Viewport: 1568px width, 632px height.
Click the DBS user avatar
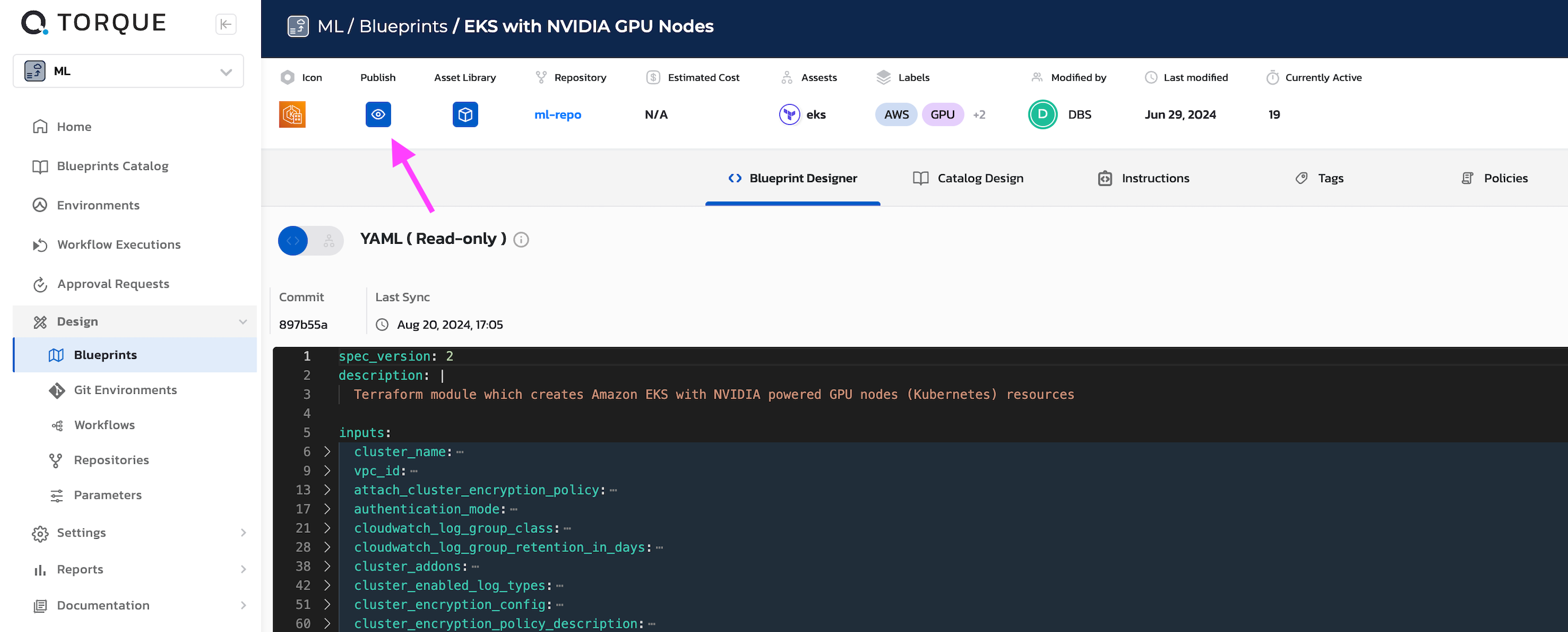click(x=1042, y=114)
